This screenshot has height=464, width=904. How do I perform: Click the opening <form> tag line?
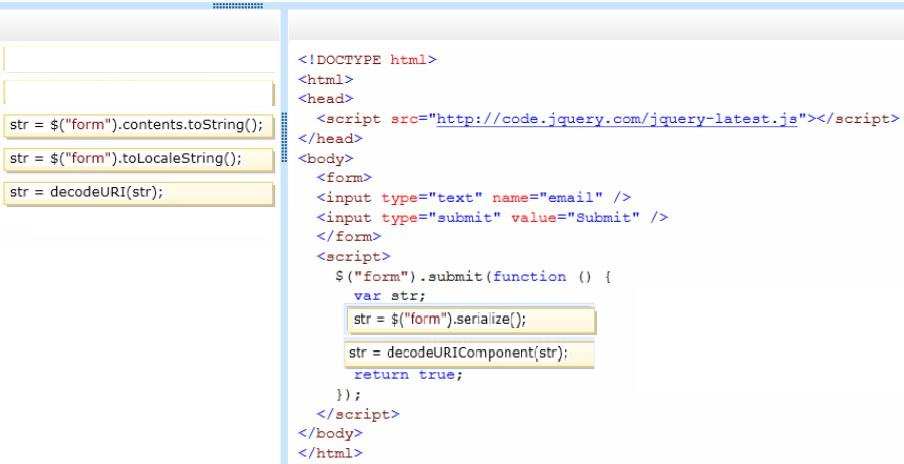[344, 178]
